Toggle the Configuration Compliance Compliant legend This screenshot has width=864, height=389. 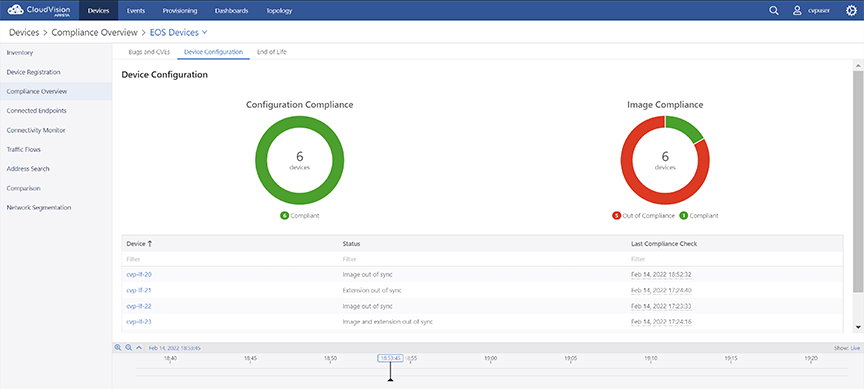(x=300, y=216)
